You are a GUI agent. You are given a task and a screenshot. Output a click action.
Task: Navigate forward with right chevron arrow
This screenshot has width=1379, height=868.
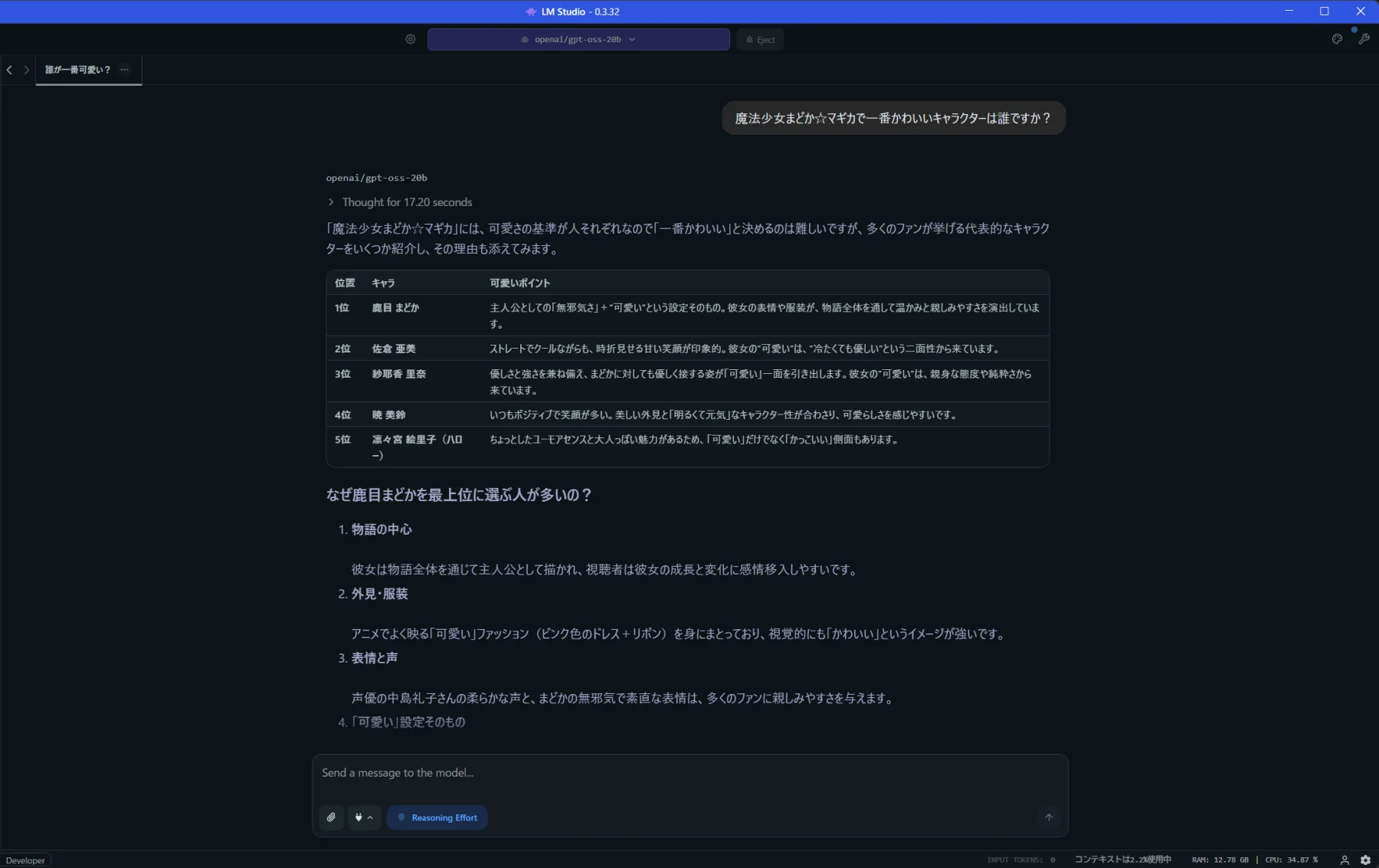pos(27,70)
